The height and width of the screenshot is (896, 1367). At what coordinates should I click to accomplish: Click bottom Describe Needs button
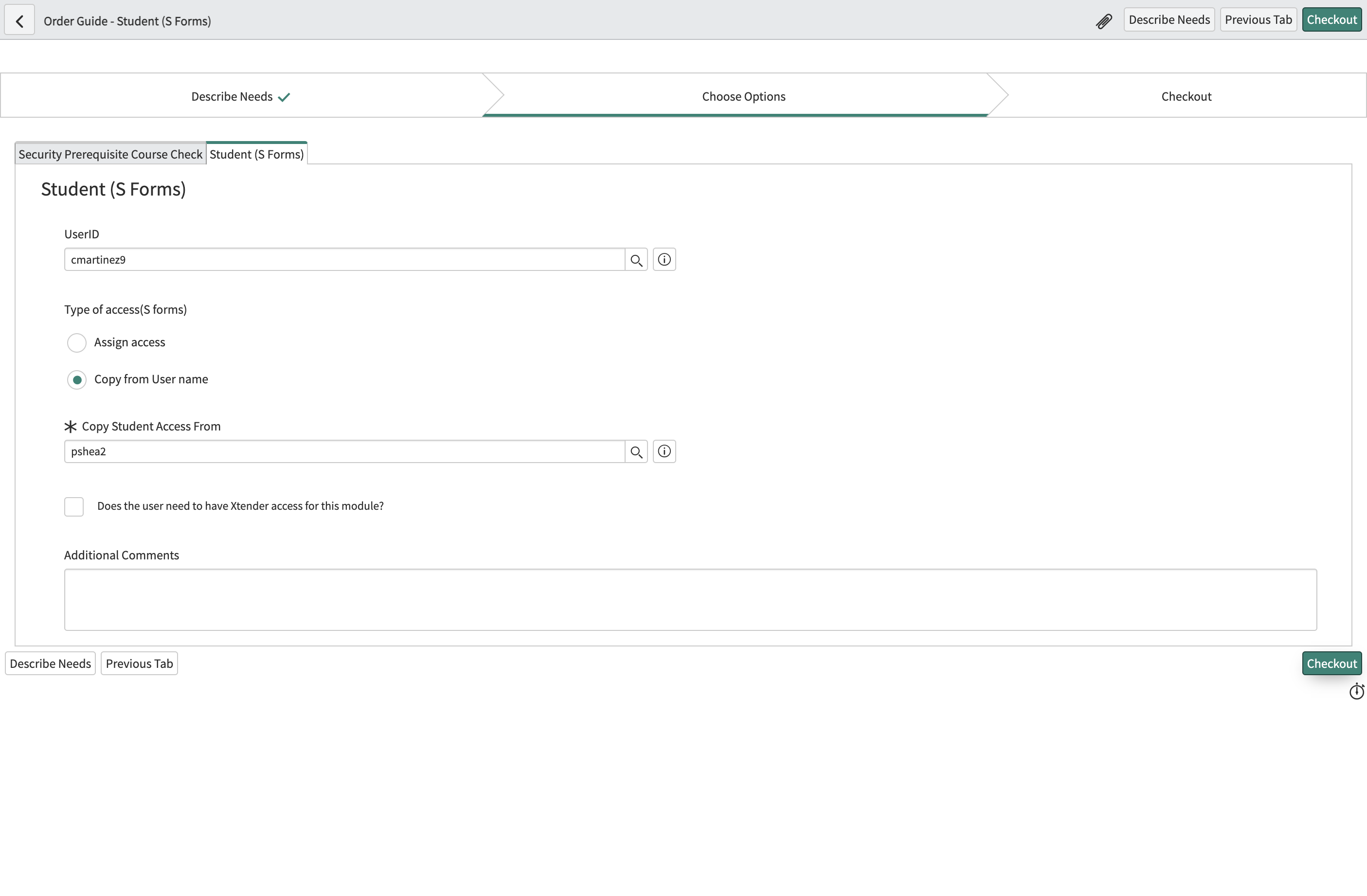click(x=51, y=663)
